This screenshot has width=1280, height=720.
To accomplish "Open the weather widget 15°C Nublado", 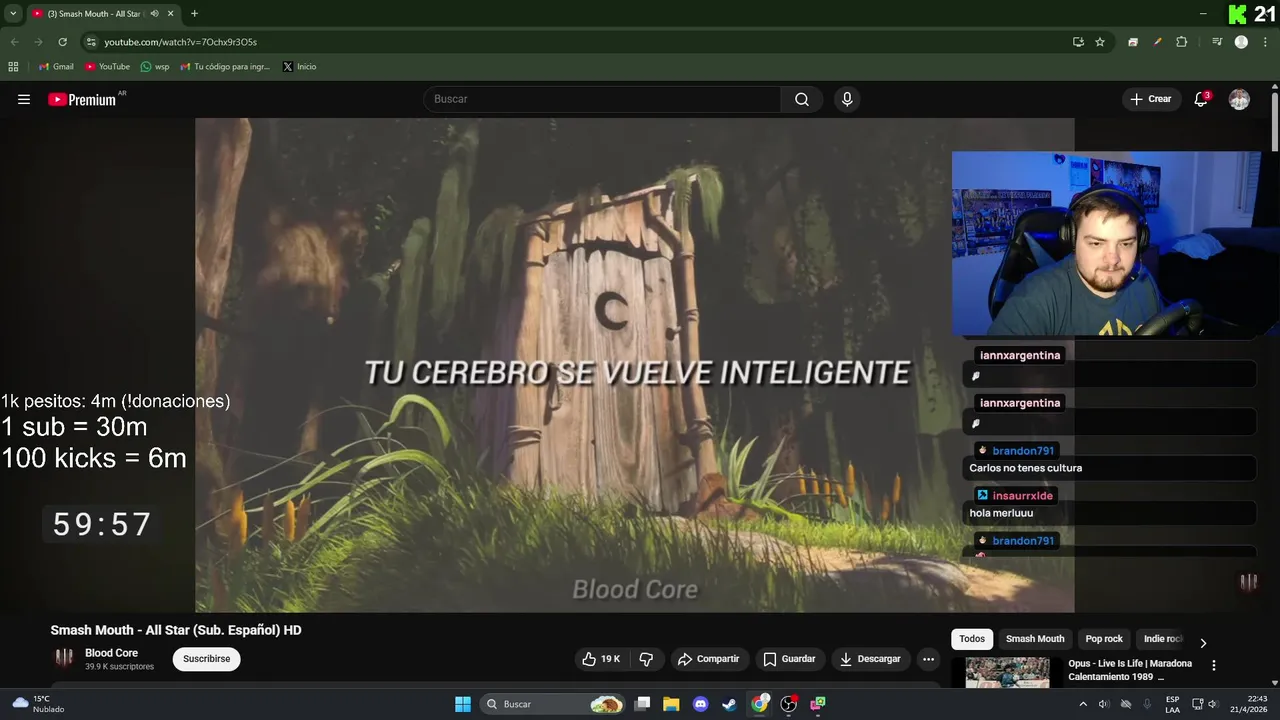I will [x=36, y=704].
